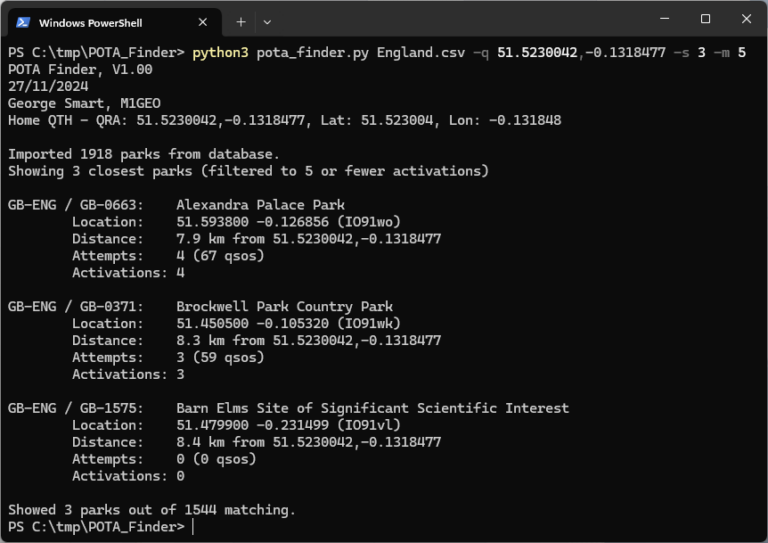The width and height of the screenshot is (768, 543).
Task: Click the python3 command text
Action: 220,52
